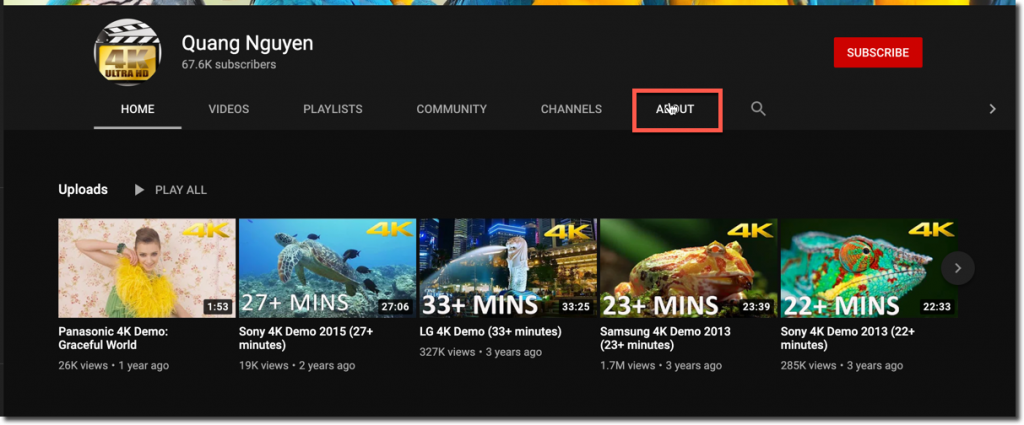This screenshot has height=425, width=1024.
Task: Click the channel name Quang Nguyen
Action: point(248,43)
